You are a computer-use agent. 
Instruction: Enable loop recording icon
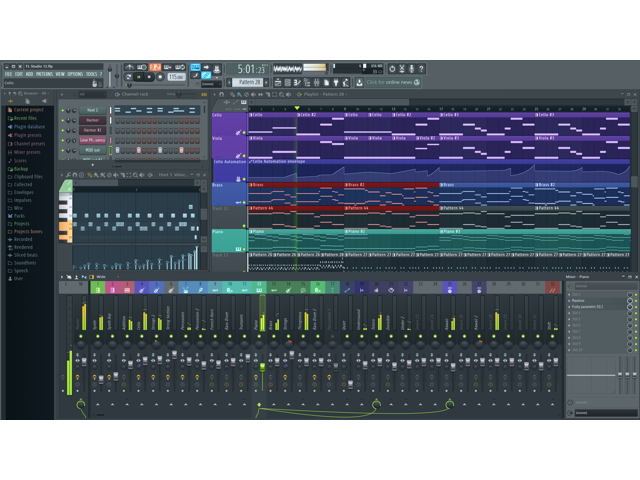(x=180, y=67)
